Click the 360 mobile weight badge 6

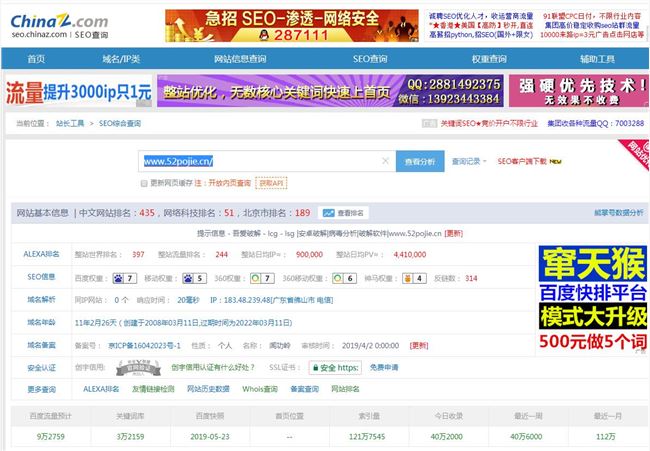tap(344, 278)
